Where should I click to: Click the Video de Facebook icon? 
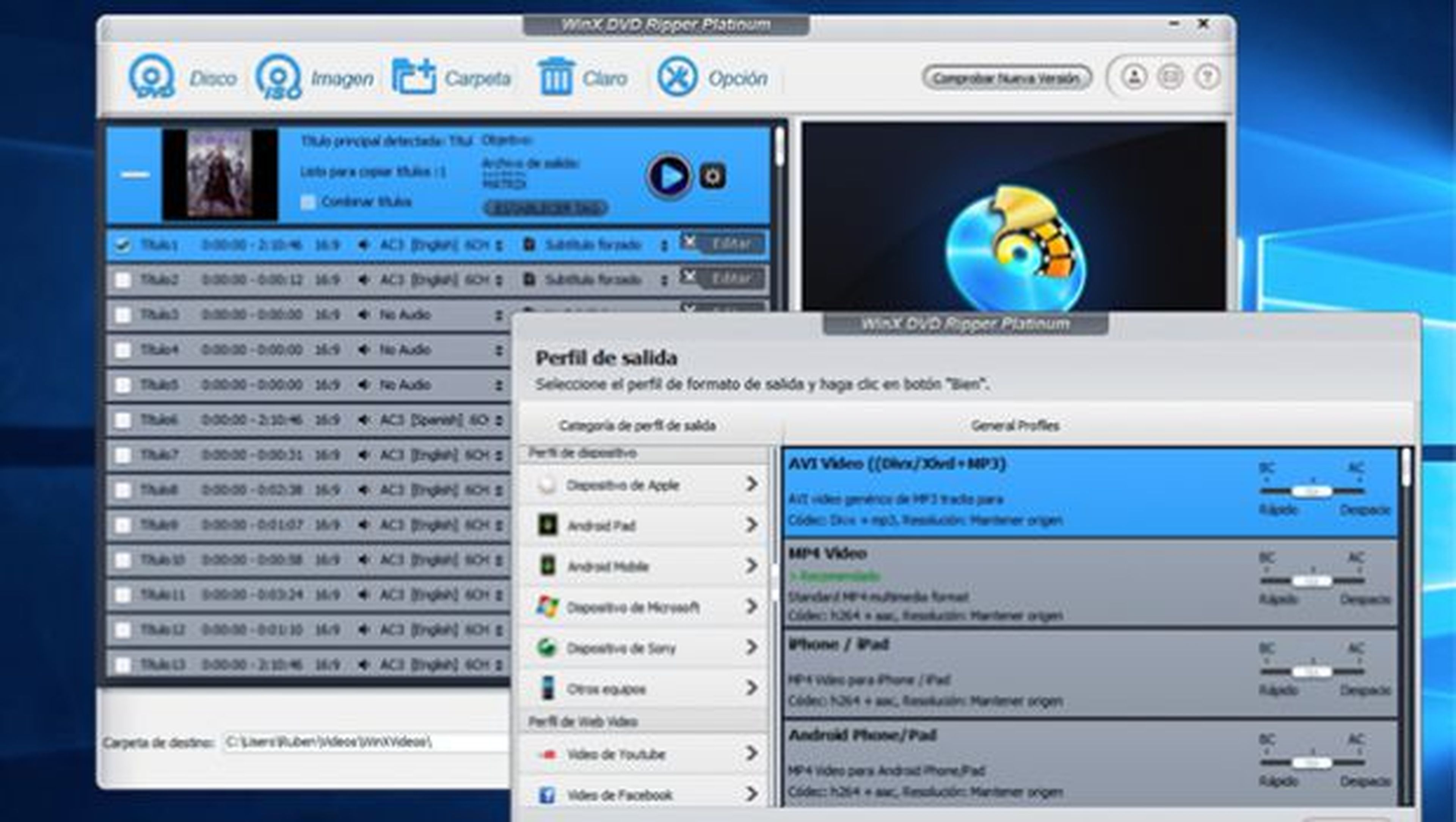[x=546, y=795]
